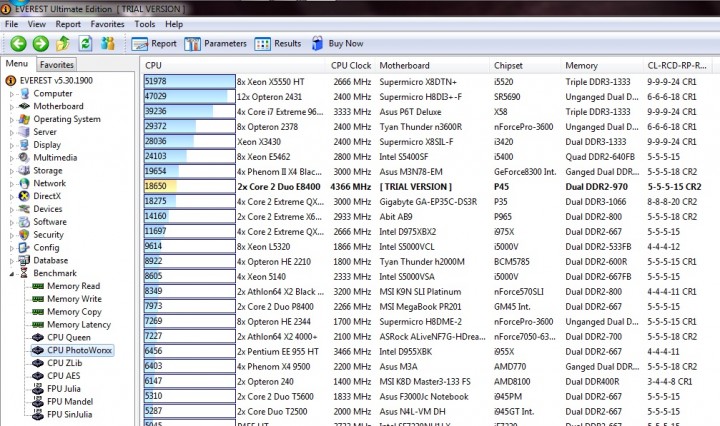Open the Report toolbar button
Image resolution: width=720 pixels, height=426 pixels.
[x=154, y=44]
